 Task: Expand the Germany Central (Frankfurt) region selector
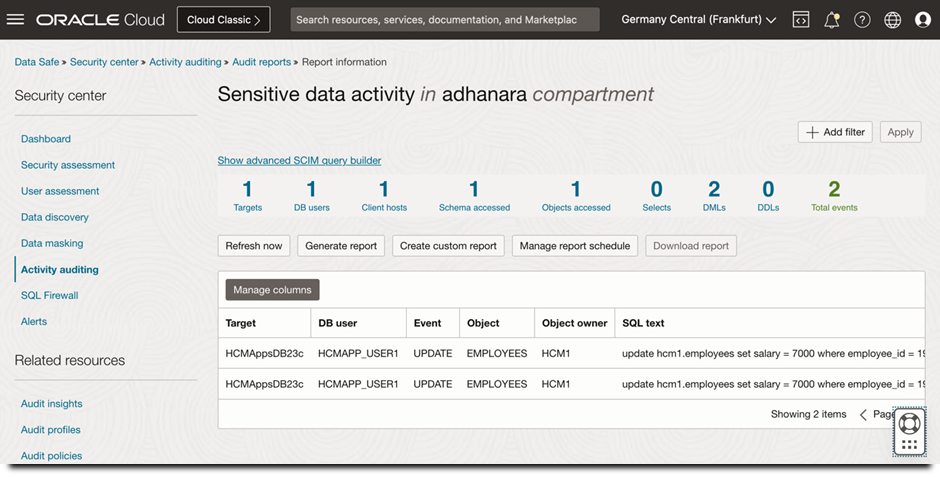(698, 20)
